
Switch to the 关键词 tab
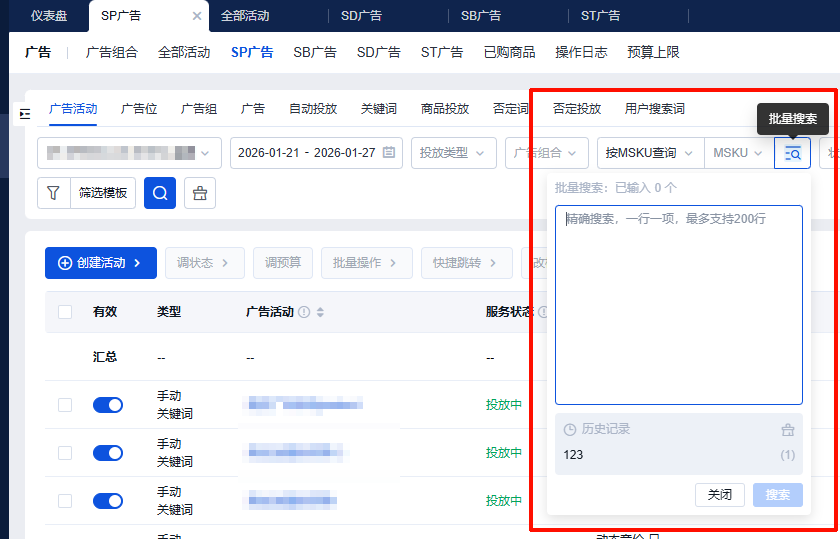379,109
